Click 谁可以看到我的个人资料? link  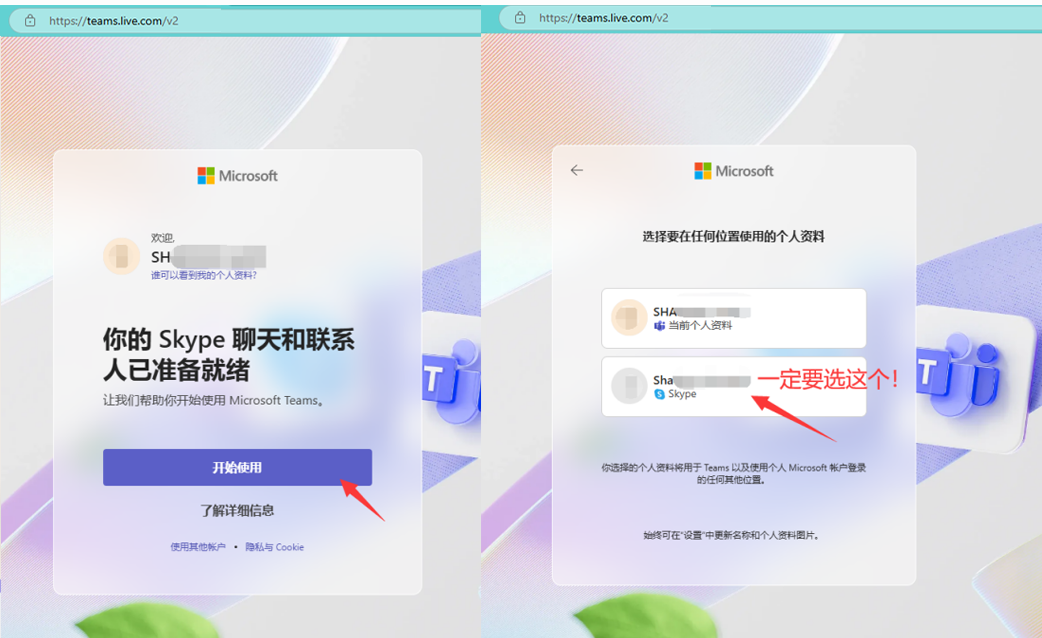[203, 275]
